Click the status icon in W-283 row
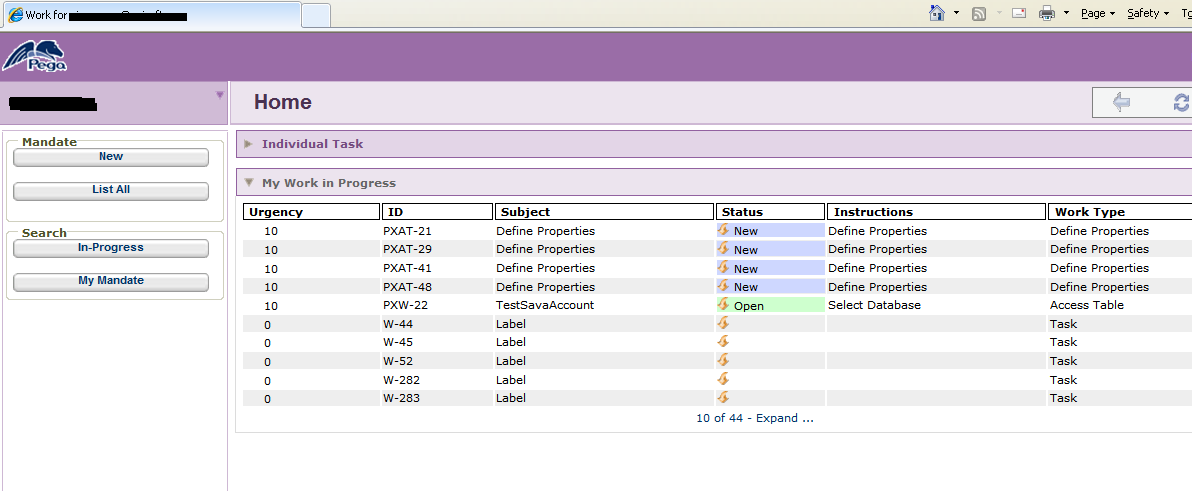This screenshot has width=1192, height=491. [x=723, y=398]
